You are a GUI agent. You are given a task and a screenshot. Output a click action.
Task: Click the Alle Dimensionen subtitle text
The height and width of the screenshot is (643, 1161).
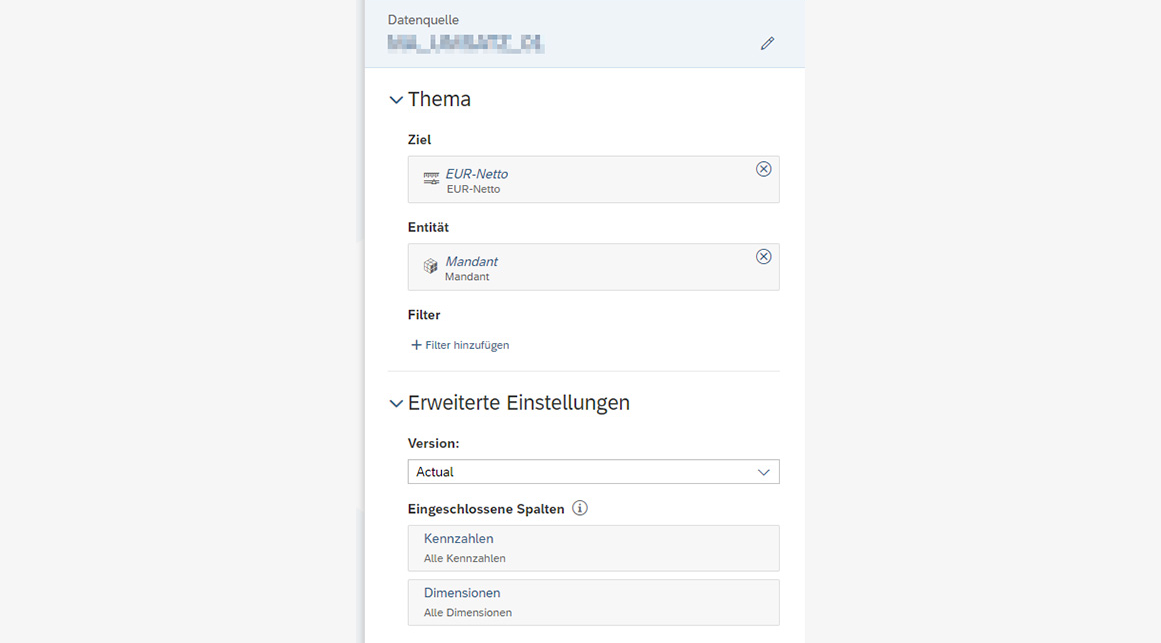467,613
